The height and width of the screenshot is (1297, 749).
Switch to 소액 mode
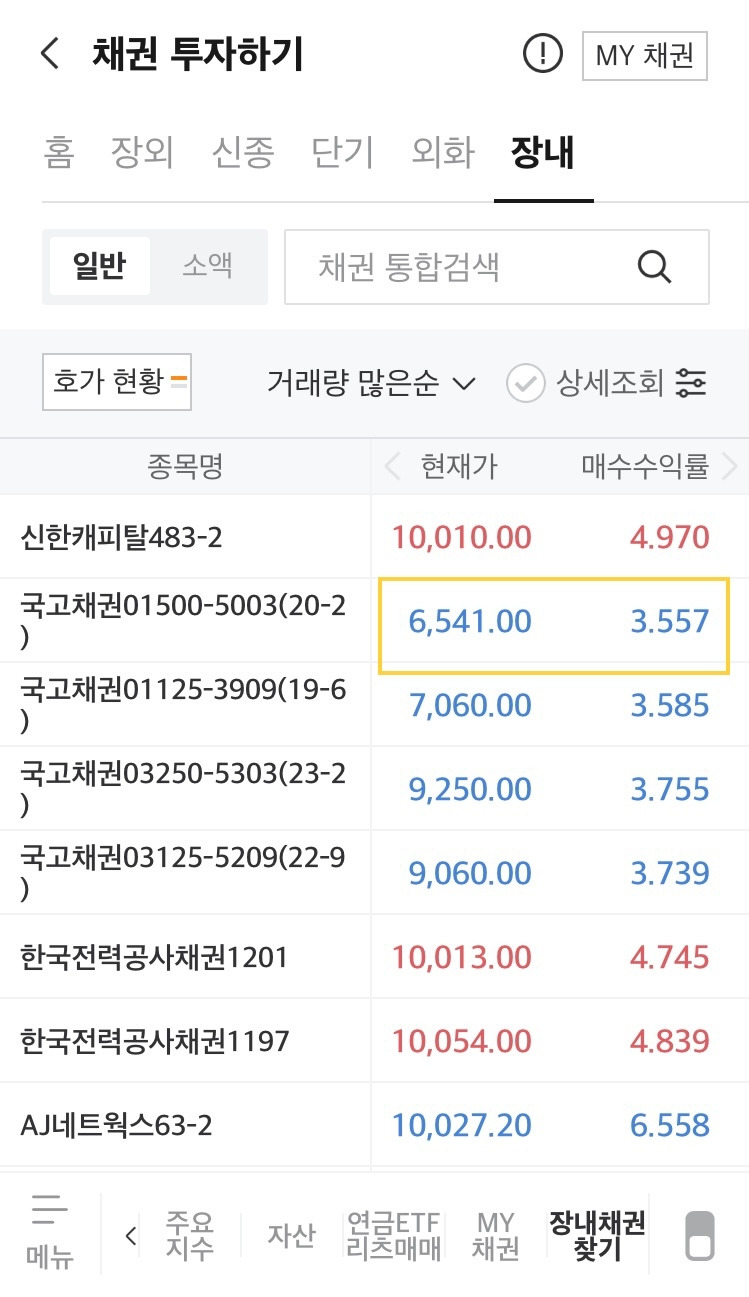207,266
